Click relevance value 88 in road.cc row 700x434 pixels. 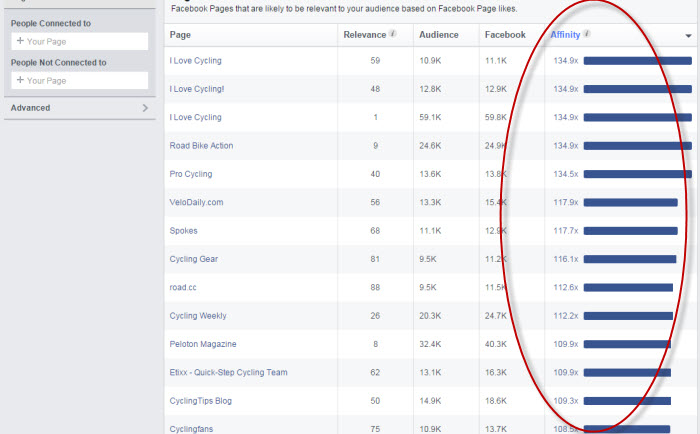click(x=375, y=288)
